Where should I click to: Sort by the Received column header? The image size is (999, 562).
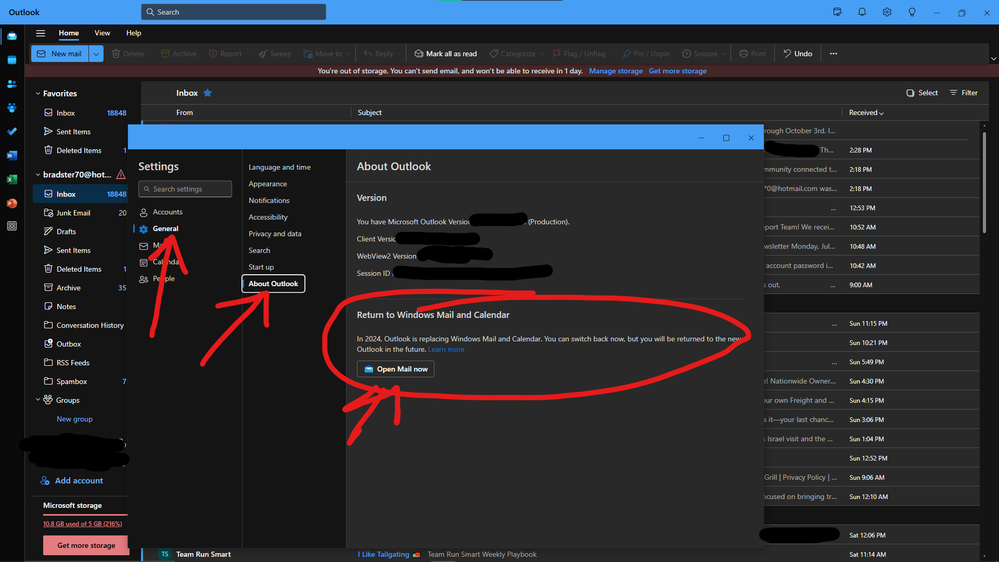point(866,113)
